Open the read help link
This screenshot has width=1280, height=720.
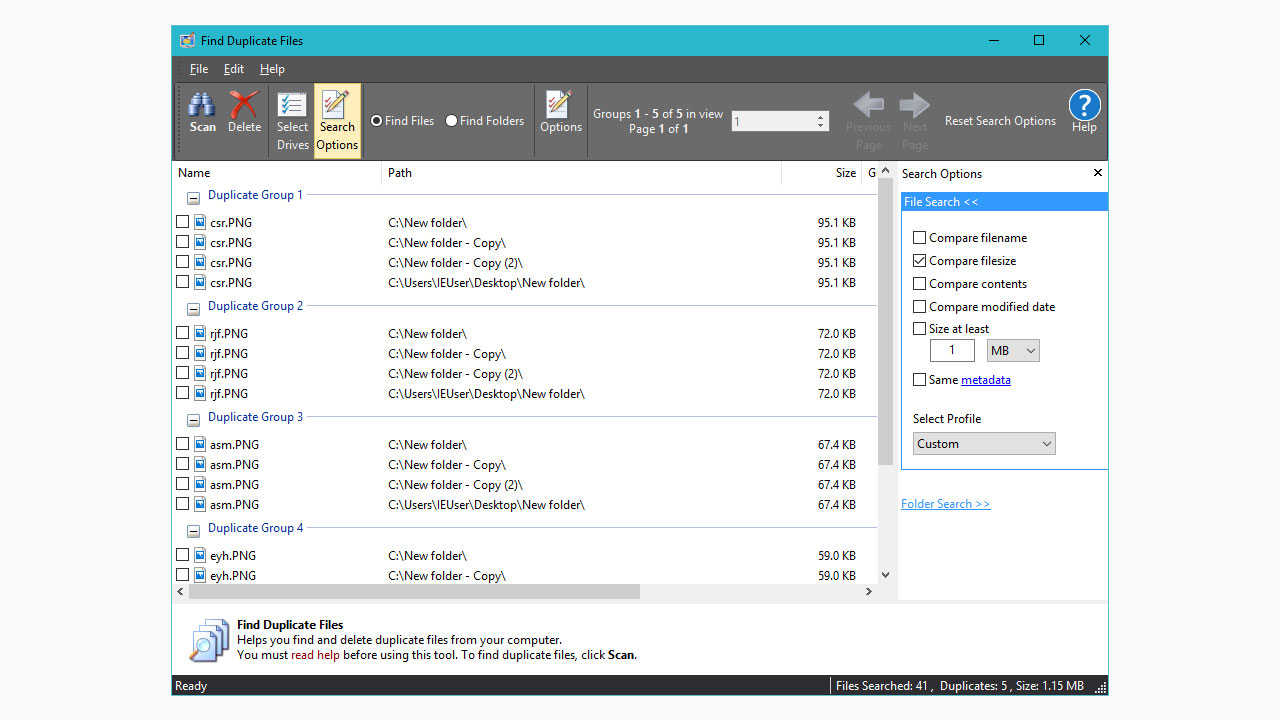tap(315, 655)
